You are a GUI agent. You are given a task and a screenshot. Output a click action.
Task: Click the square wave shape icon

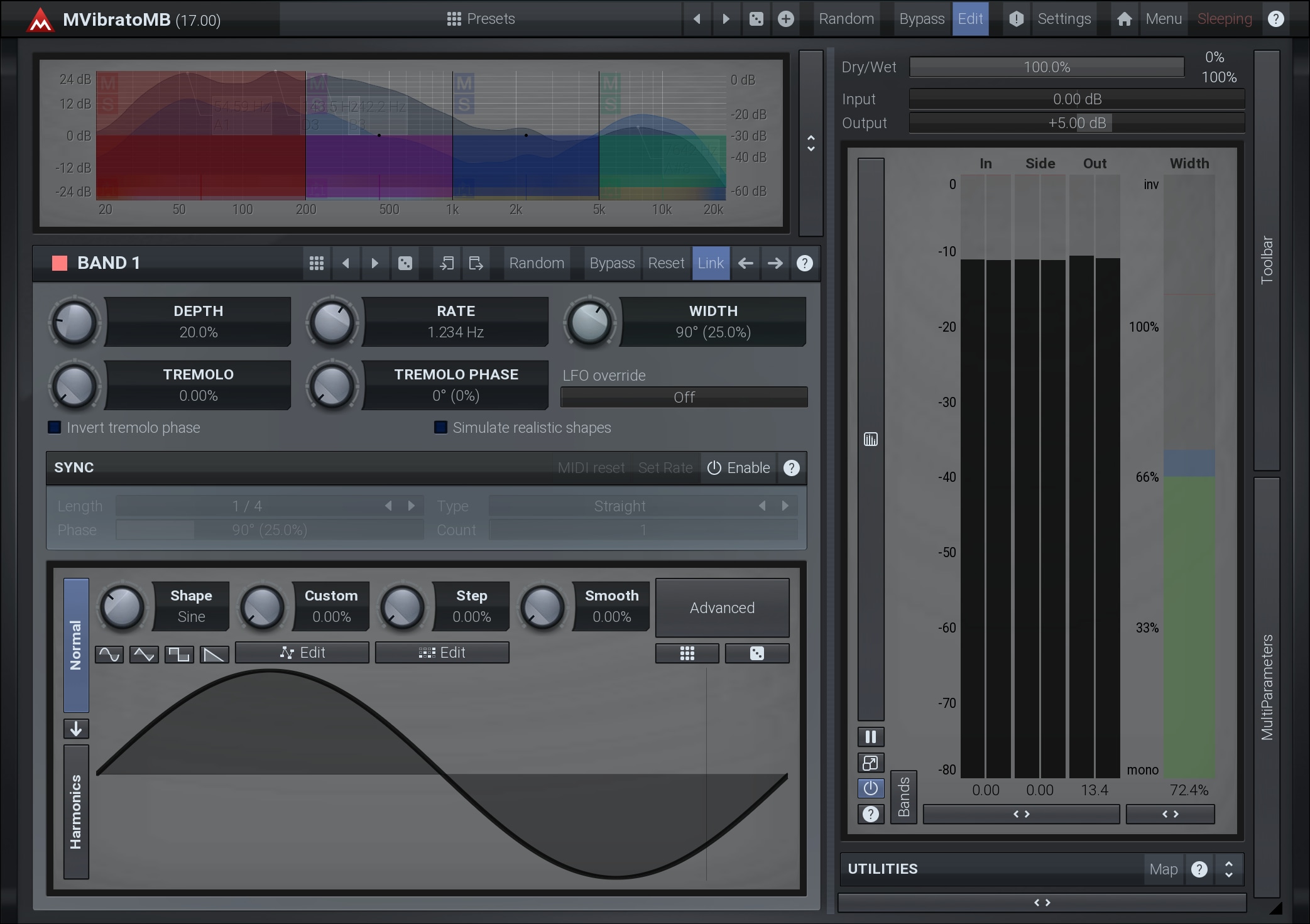coord(179,655)
